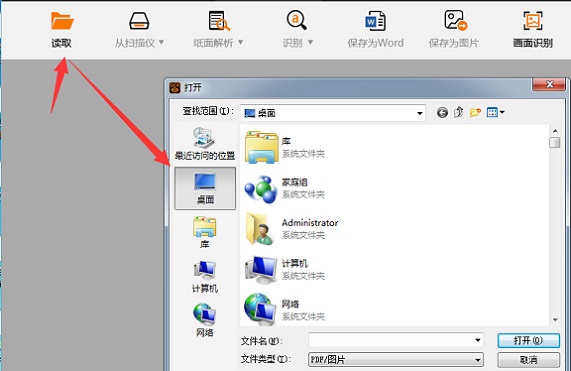Open the 从扫描仪 dropdown arrow
The height and width of the screenshot is (371, 571).
161,42
